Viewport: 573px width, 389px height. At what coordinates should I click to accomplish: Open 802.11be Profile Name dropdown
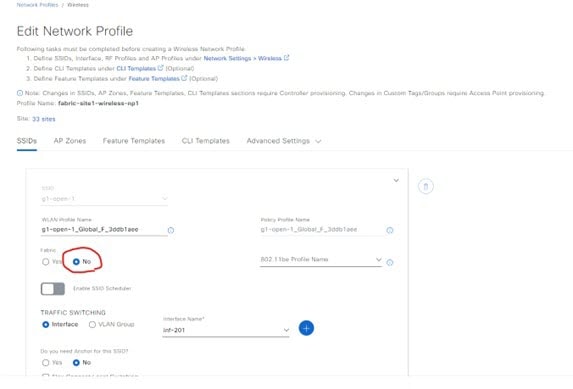(321, 260)
